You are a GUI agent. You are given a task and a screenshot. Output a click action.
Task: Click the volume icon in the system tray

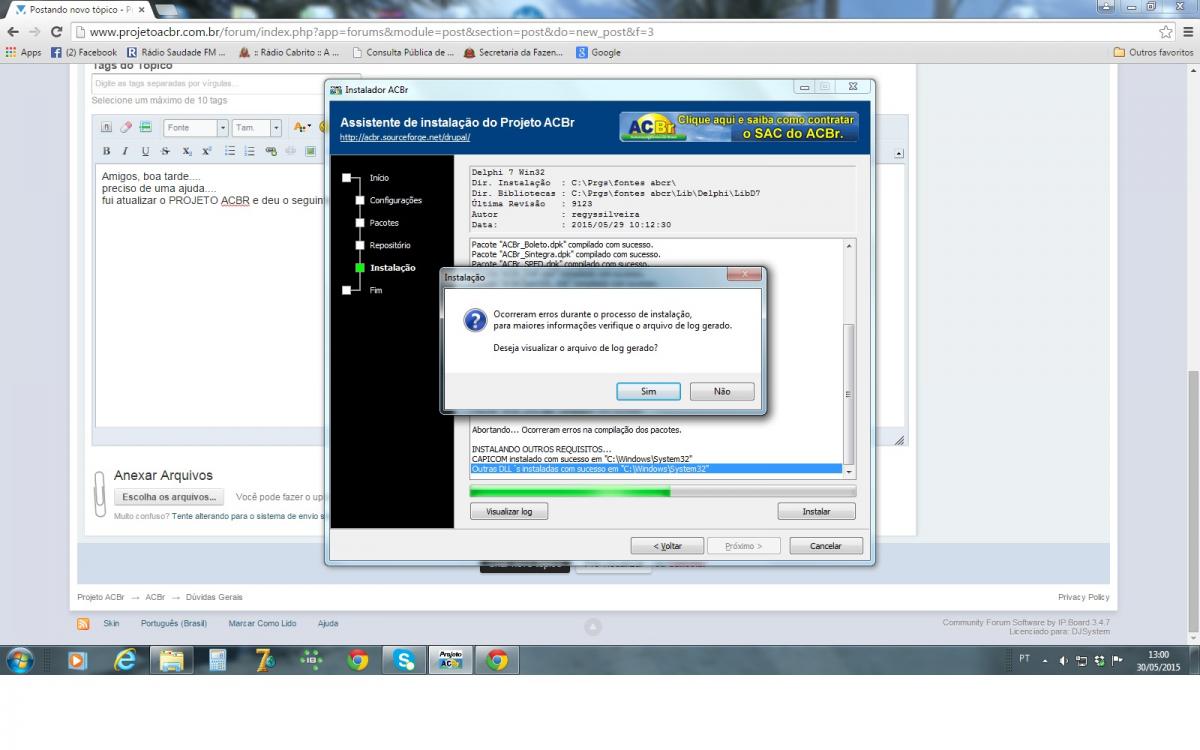(x=1063, y=660)
